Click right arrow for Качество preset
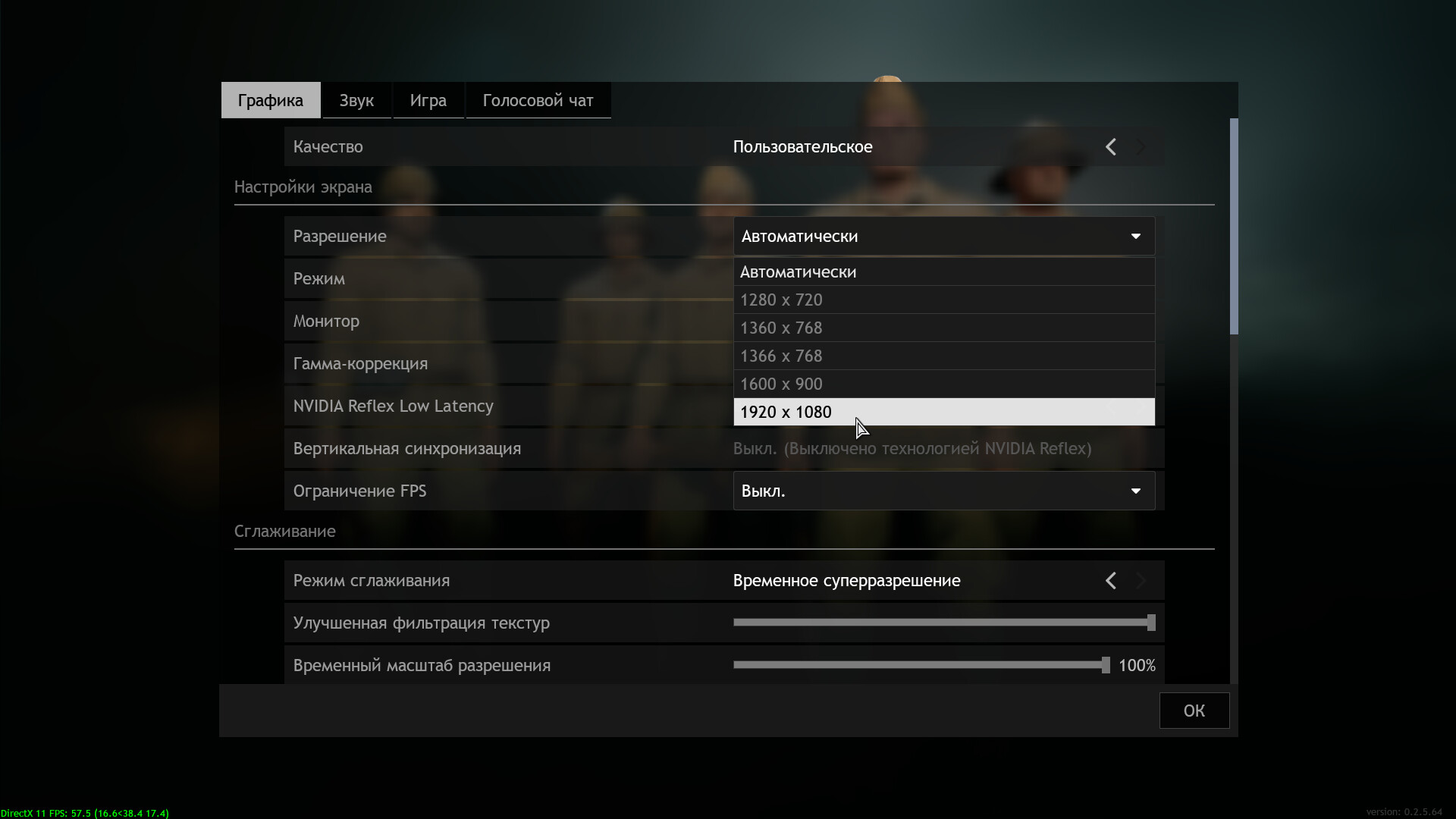Image resolution: width=1456 pixels, height=819 pixels. coord(1141,147)
